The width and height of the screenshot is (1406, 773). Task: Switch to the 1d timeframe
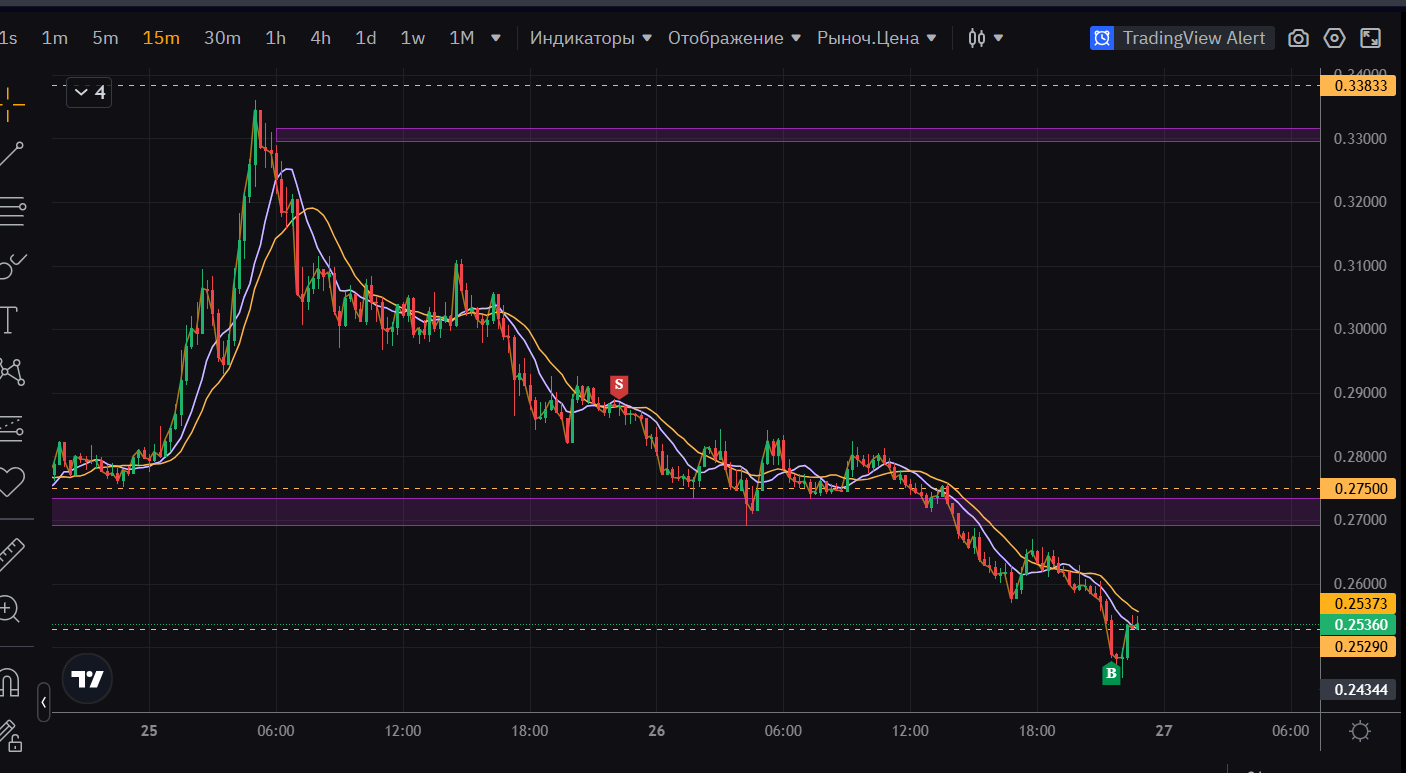(366, 38)
